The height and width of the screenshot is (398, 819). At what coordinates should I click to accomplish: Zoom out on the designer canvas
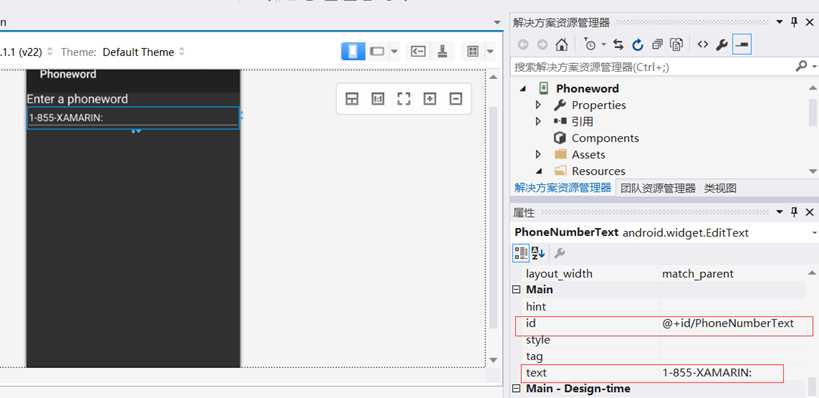coord(456,99)
